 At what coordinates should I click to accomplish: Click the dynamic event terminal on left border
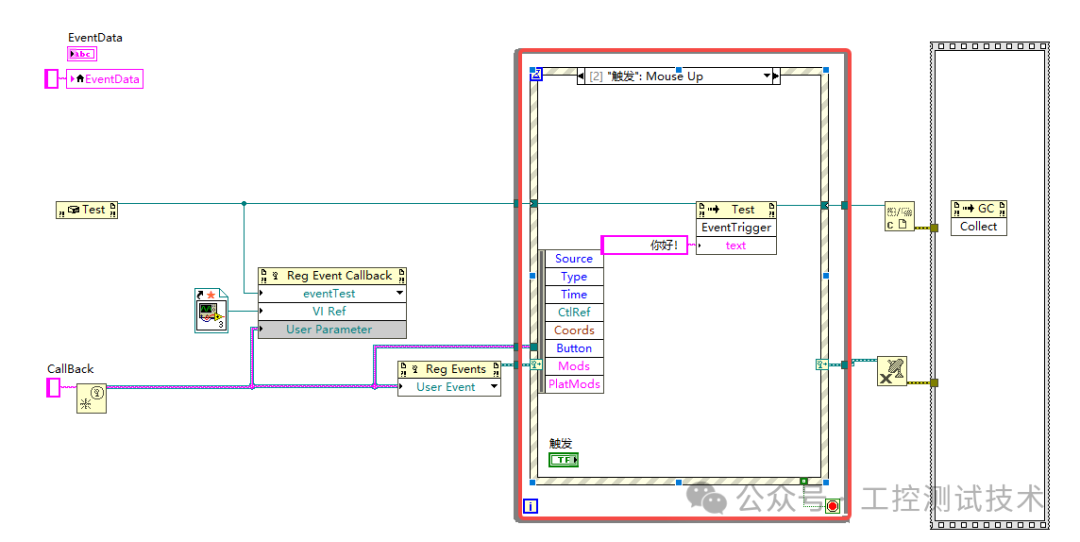(x=536, y=364)
